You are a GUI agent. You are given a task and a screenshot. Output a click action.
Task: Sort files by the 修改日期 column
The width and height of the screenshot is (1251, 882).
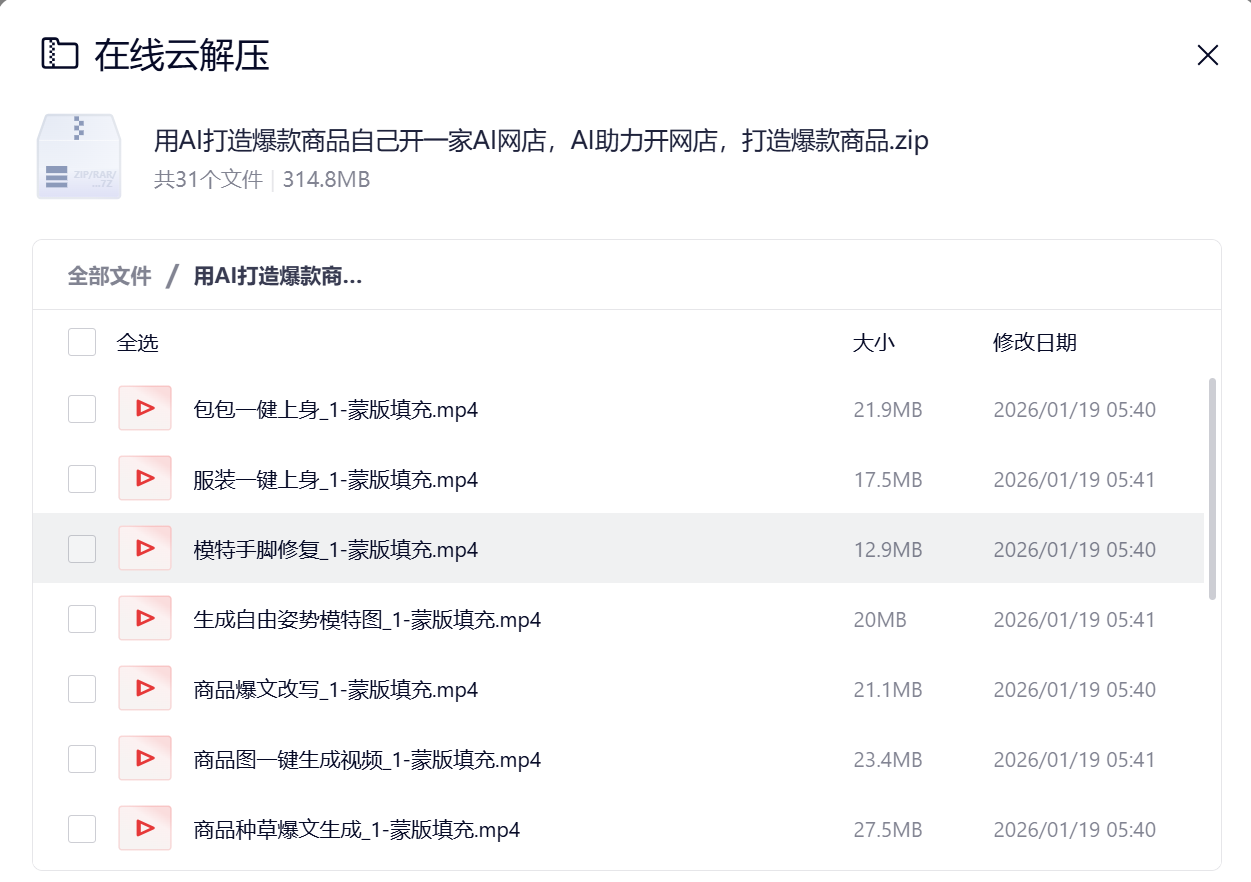click(1036, 341)
